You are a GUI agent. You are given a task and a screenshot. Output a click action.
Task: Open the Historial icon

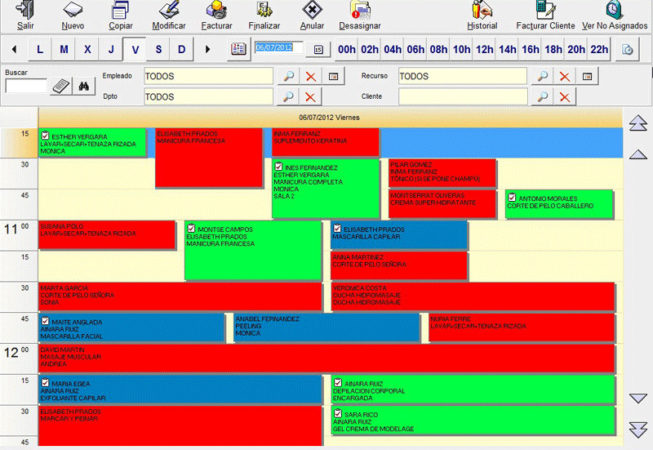pyautogui.click(x=482, y=10)
